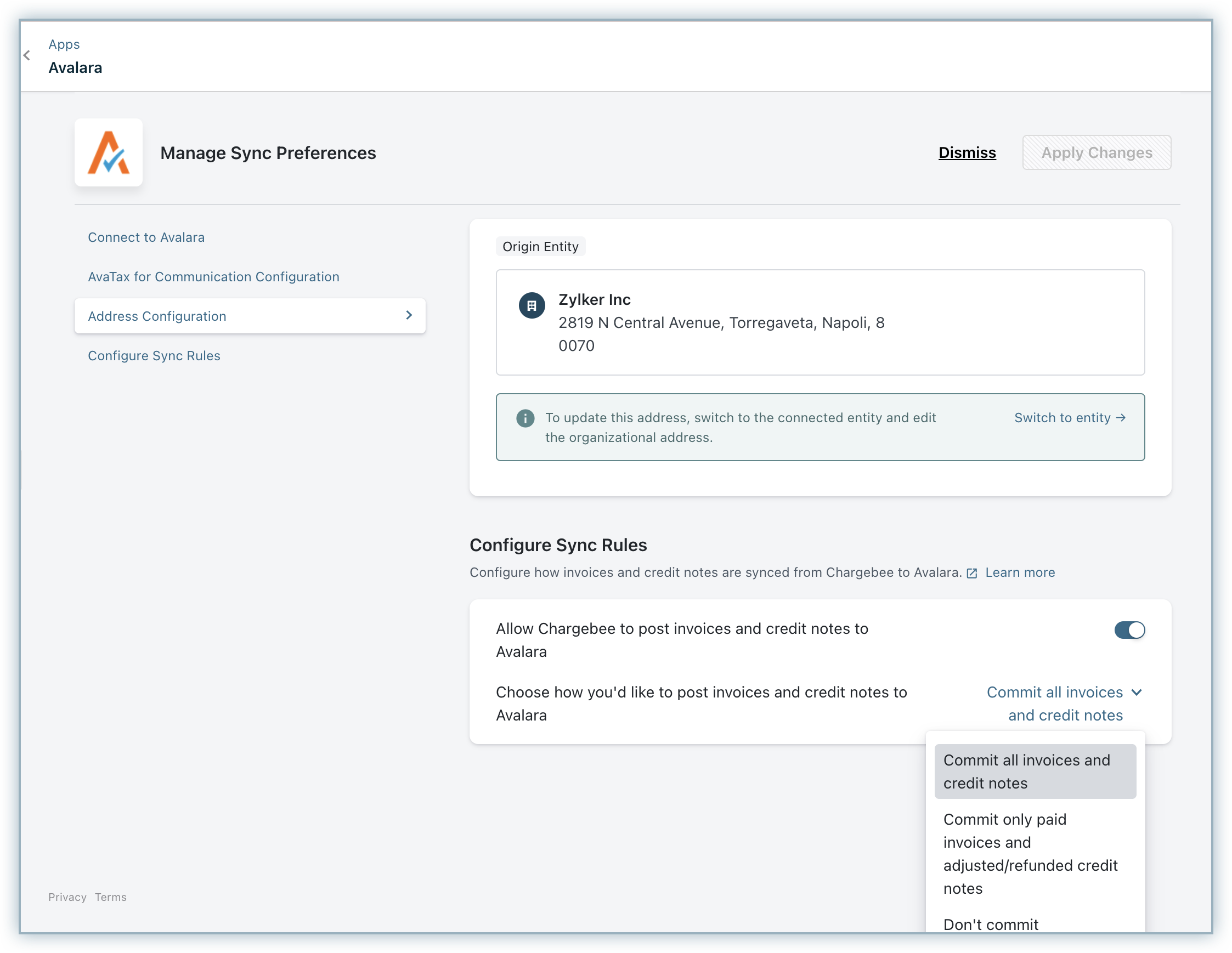This screenshot has width=1232, height=953.
Task: Collapse the Commit all invoices dropdown
Action: point(1137,693)
